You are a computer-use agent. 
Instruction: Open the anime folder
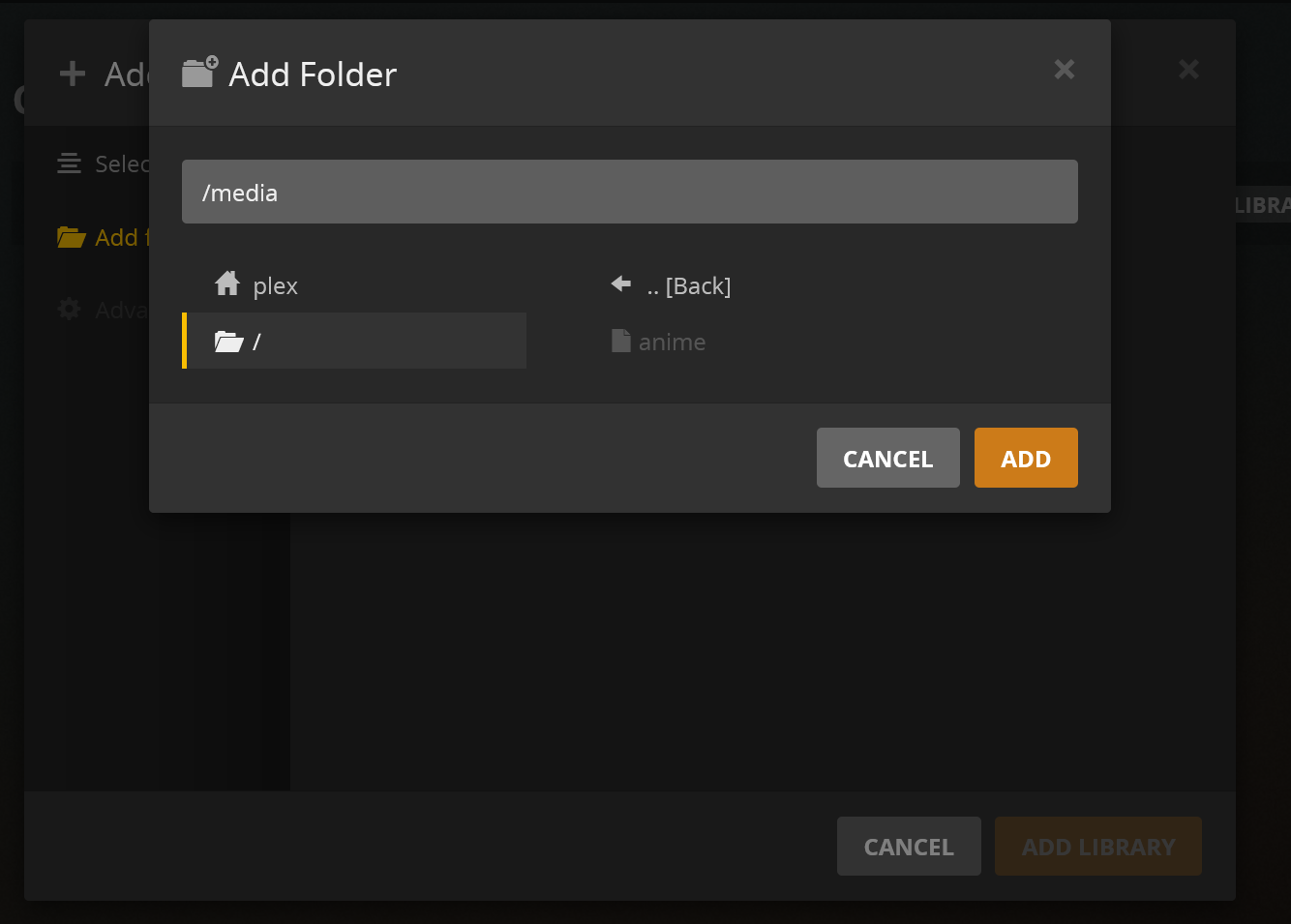click(672, 343)
